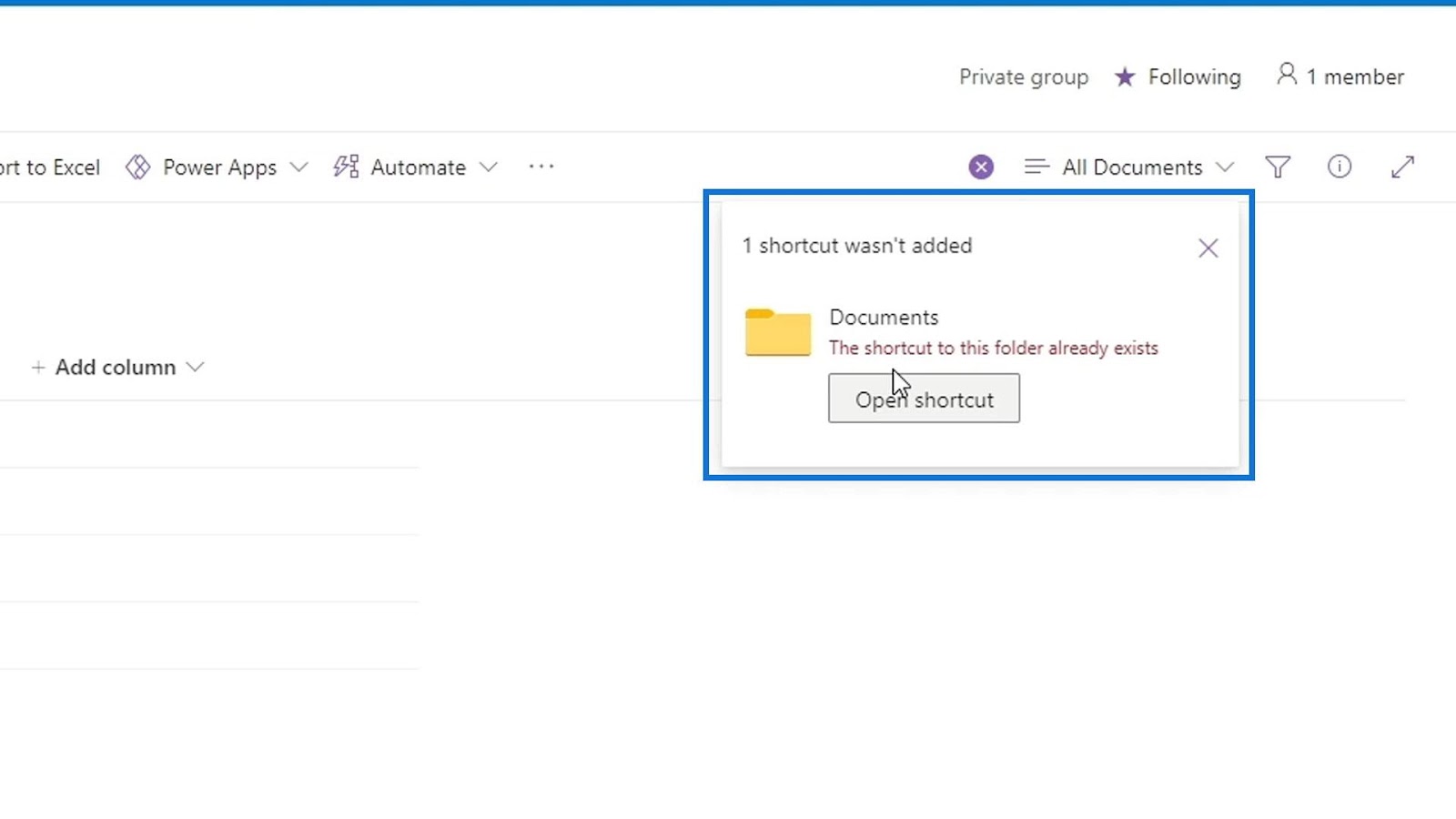Click the 1 member link
This screenshot has height=819, width=1456.
pos(1355,77)
